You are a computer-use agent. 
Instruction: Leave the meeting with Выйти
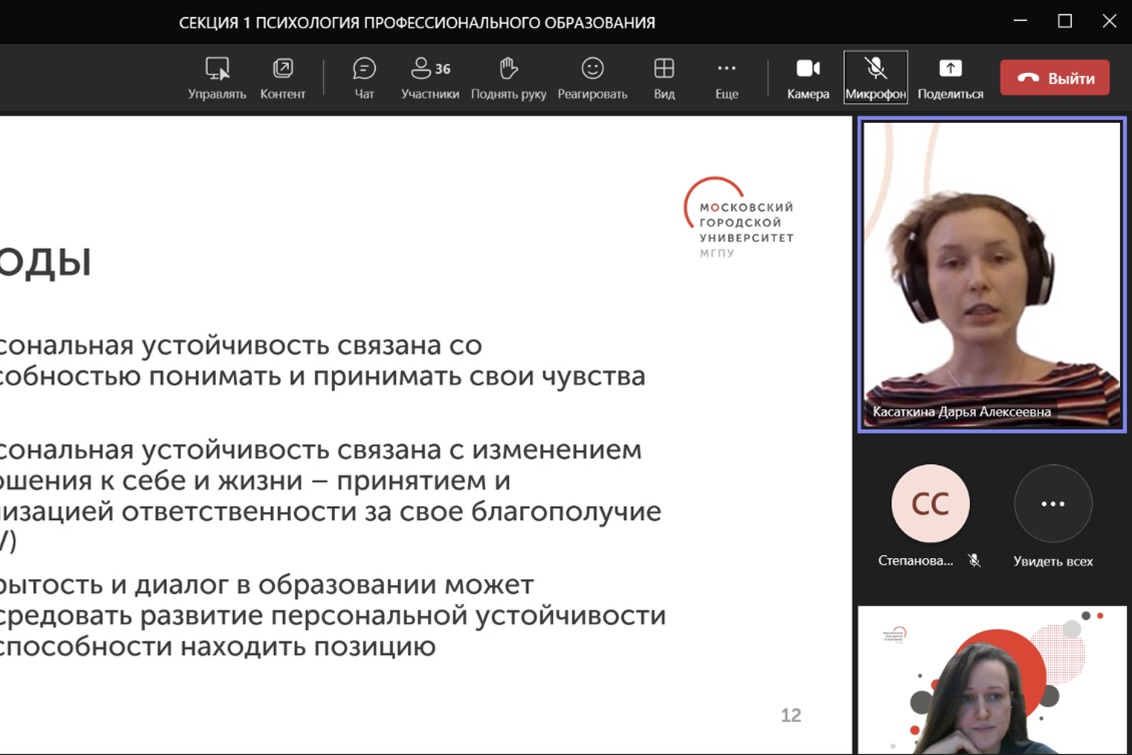click(x=1055, y=76)
